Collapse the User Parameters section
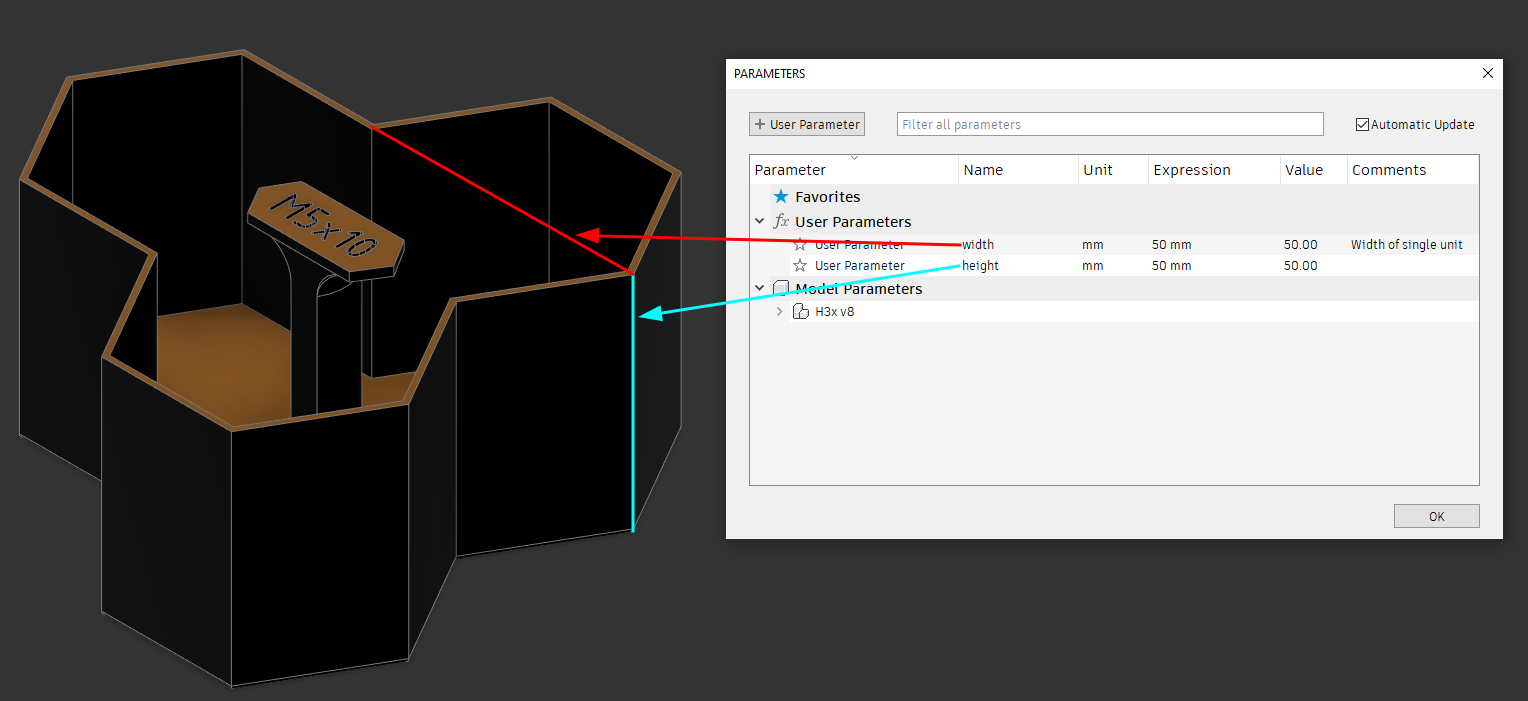This screenshot has width=1528, height=701. pos(759,221)
